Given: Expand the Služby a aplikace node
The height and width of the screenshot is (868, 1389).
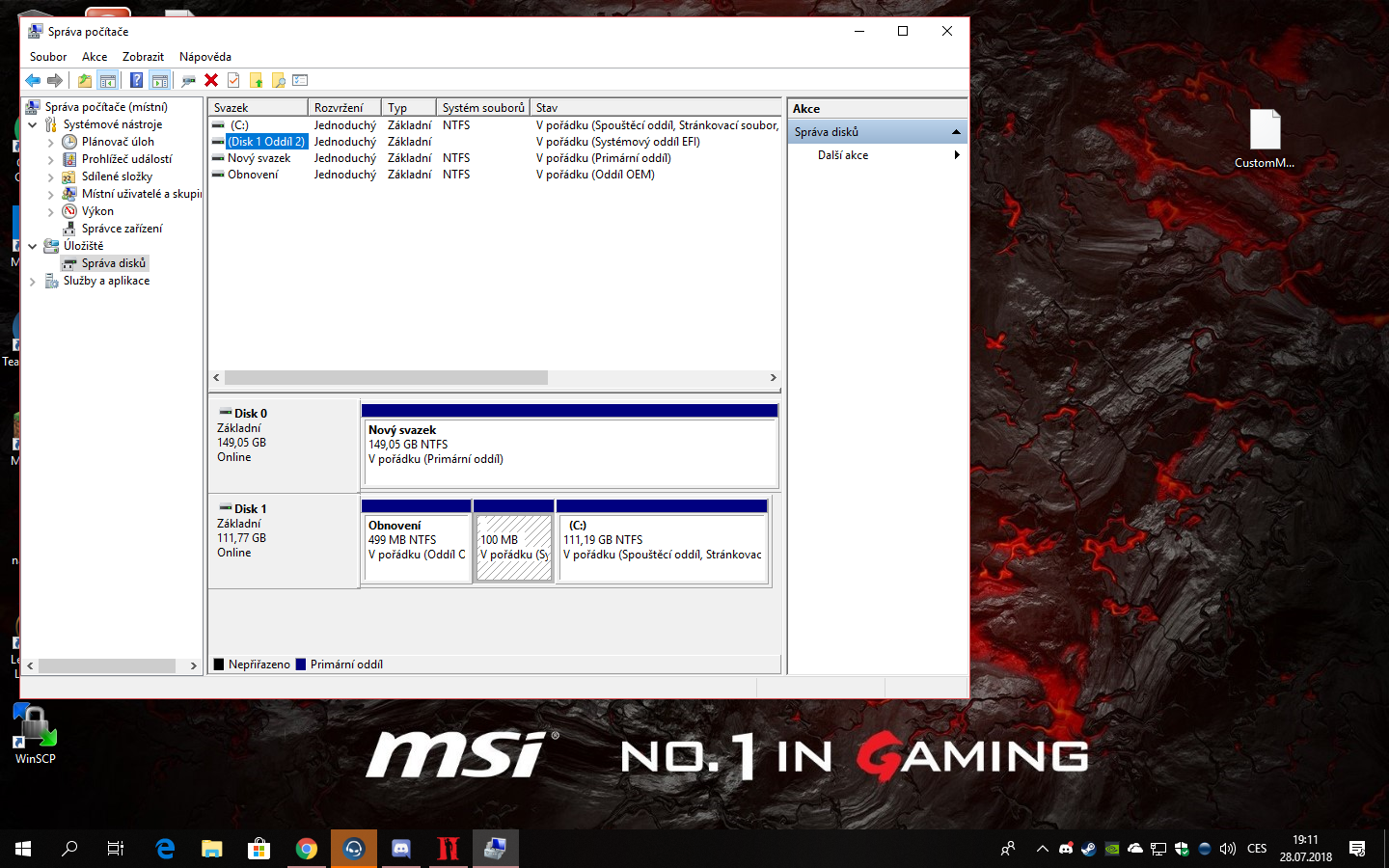Looking at the screenshot, I should [x=33, y=282].
